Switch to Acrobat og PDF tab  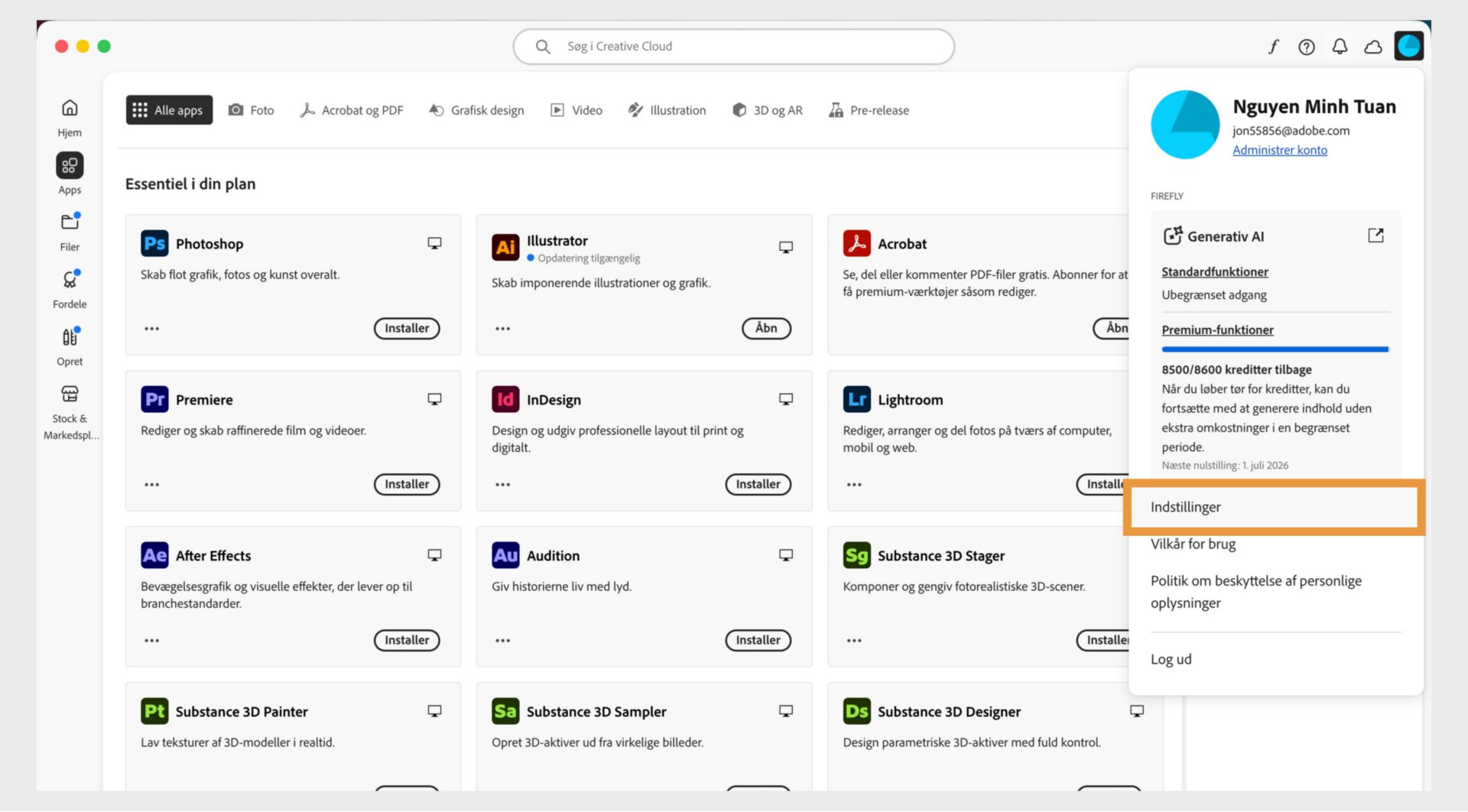(352, 110)
